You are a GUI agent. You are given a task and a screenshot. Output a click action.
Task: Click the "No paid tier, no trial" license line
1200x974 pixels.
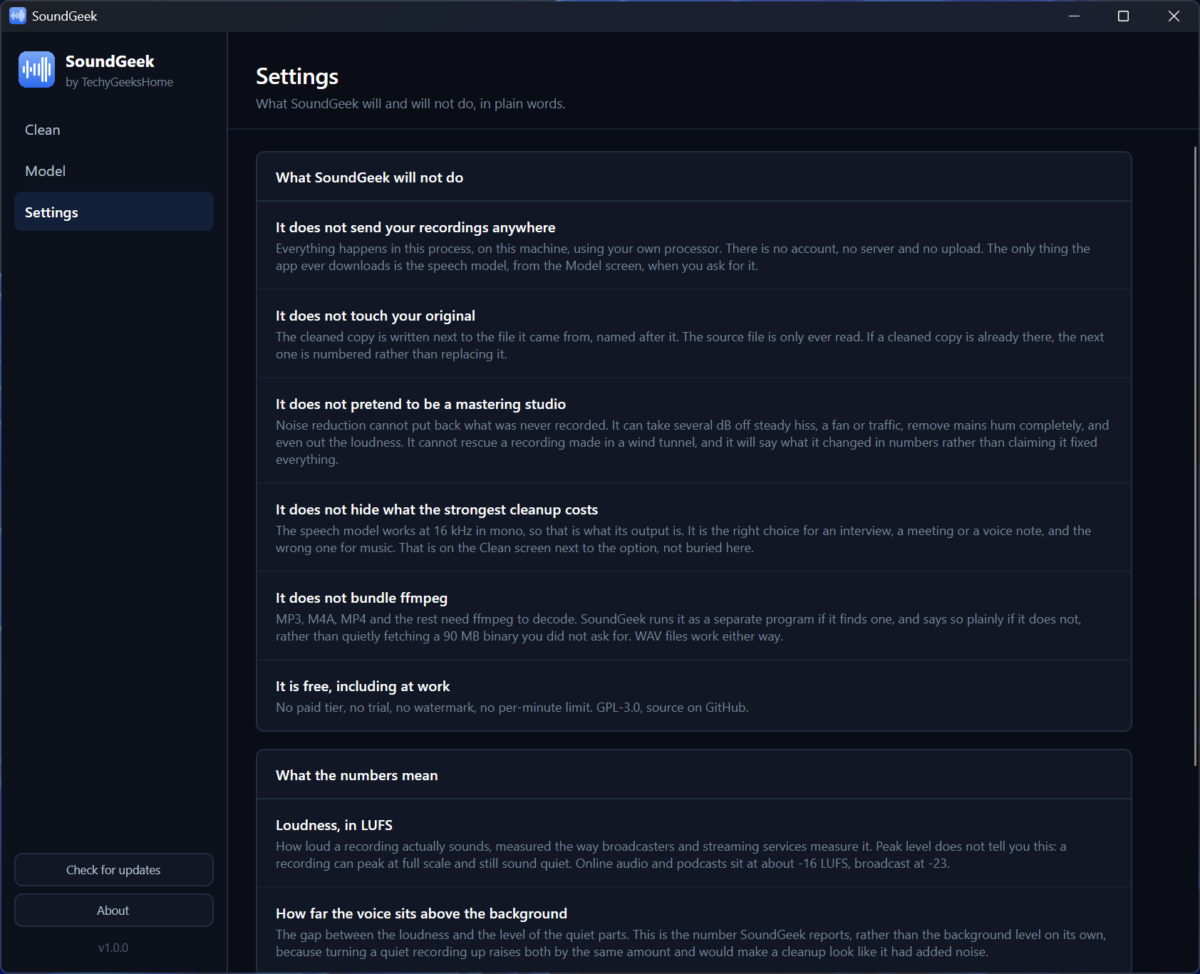(x=512, y=707)
